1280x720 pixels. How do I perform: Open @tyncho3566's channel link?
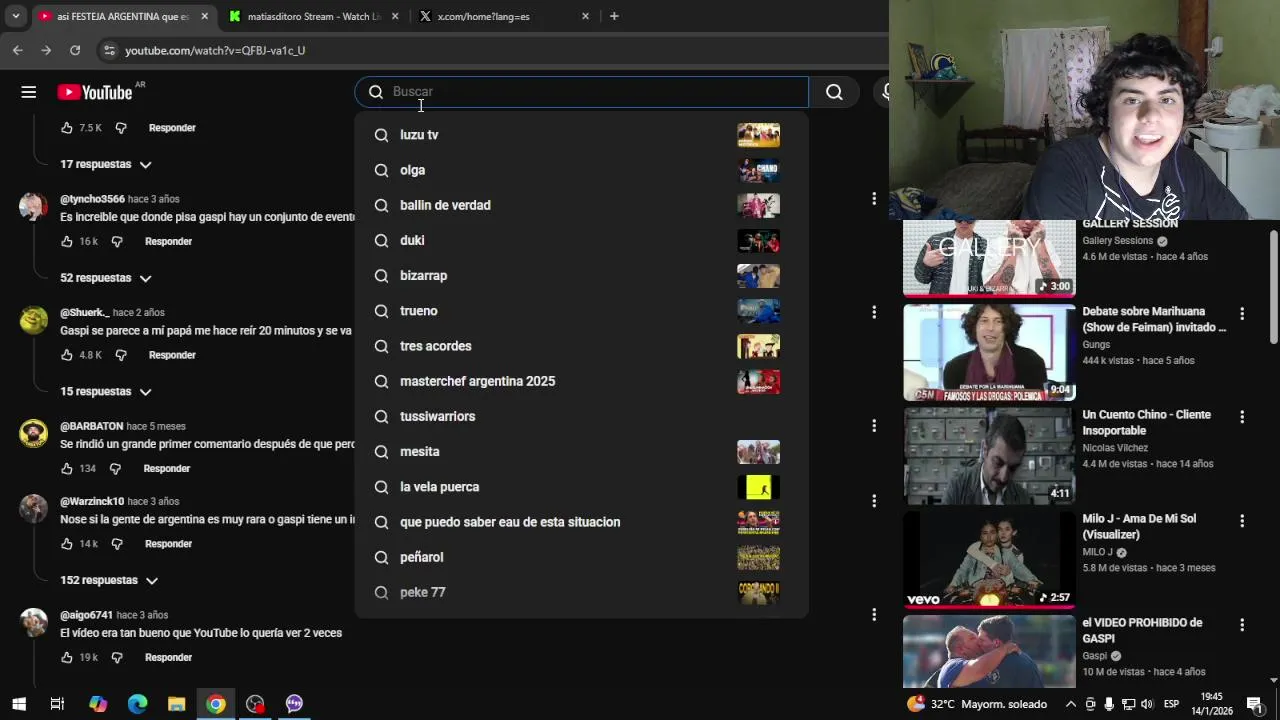point(92,199)
